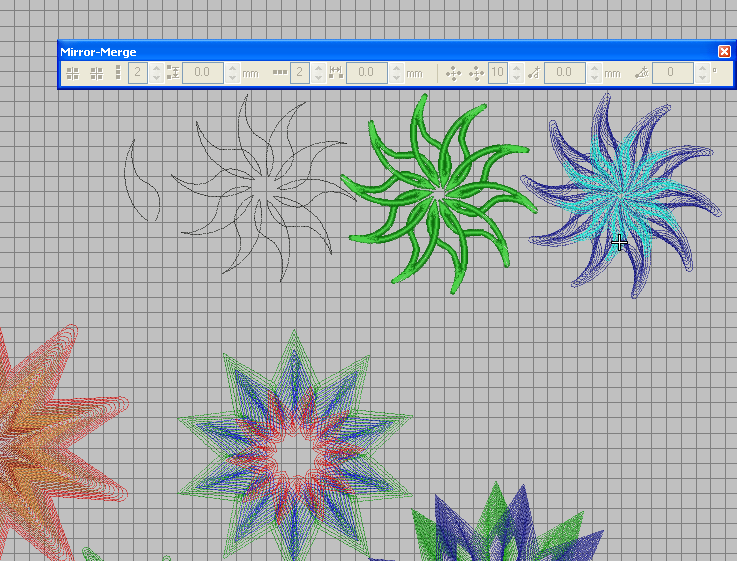The height and width of the screenshot is (561, 737).
Task: Select the first wreath tool icon
Action: 453,73
